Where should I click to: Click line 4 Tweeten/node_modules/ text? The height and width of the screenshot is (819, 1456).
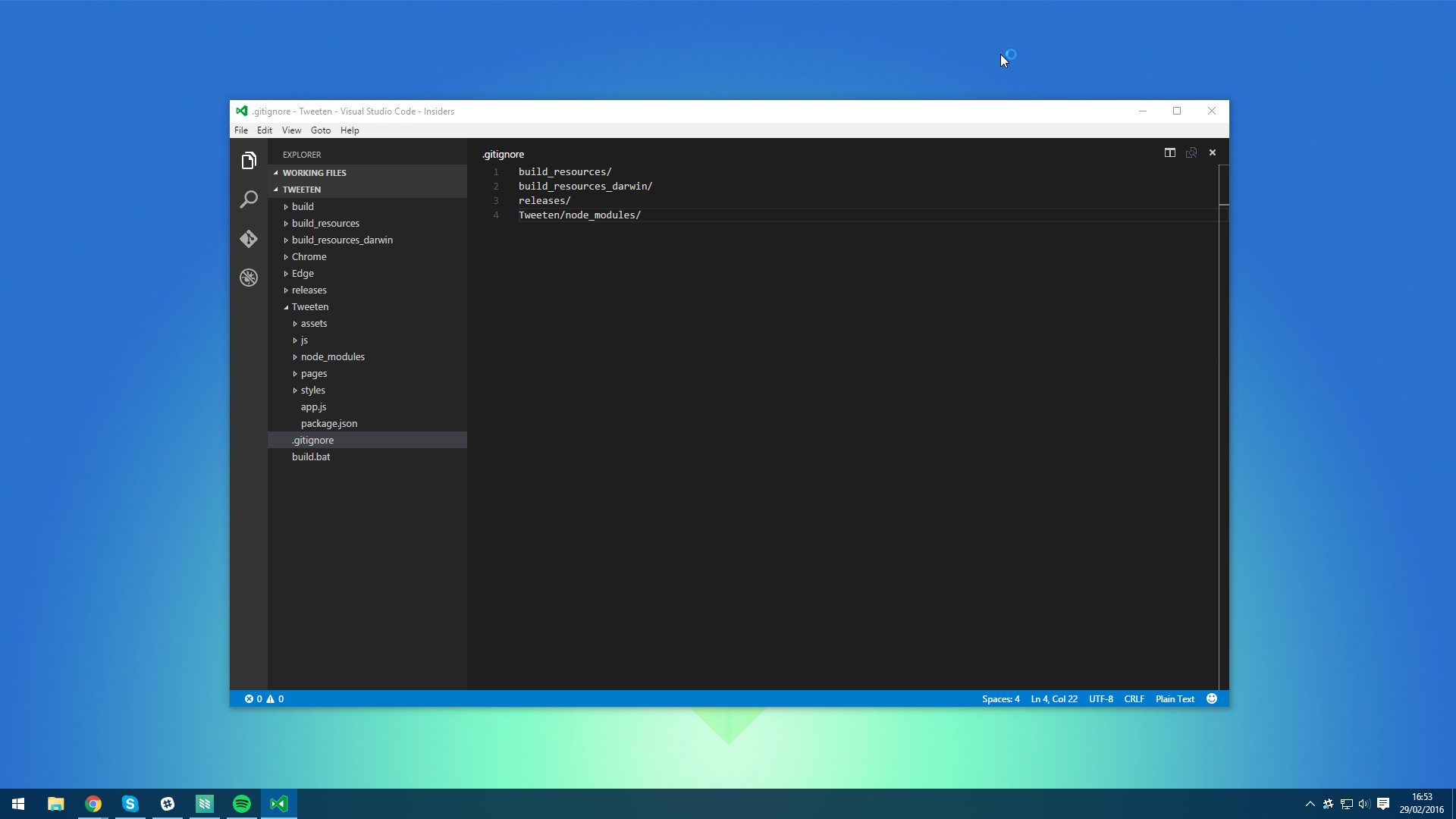point(579,215)
